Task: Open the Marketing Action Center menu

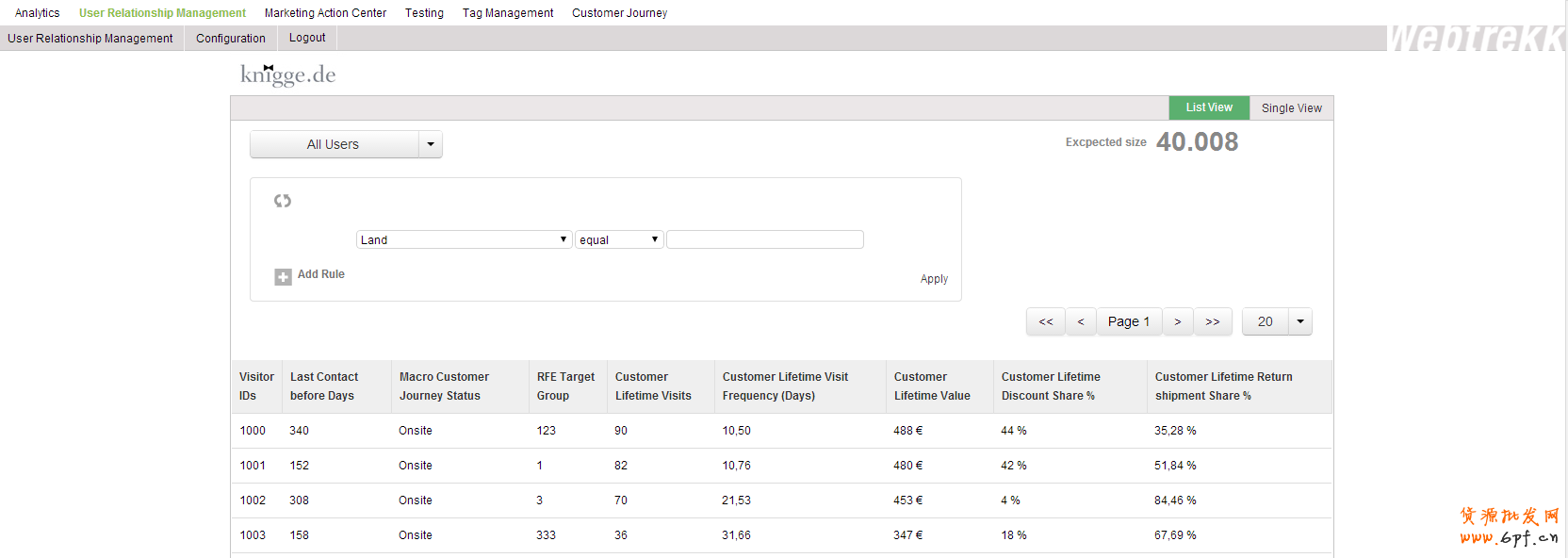Action: [x=325, y=13]
